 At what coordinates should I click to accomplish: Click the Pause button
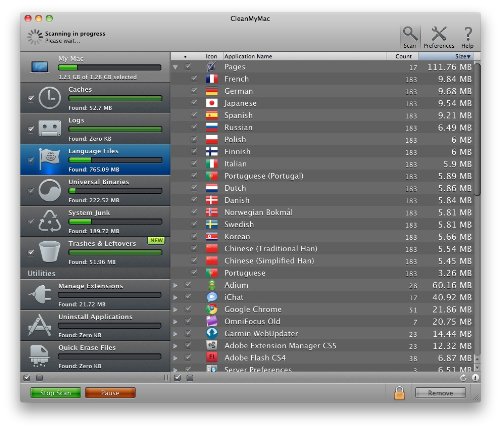point(110,393)
